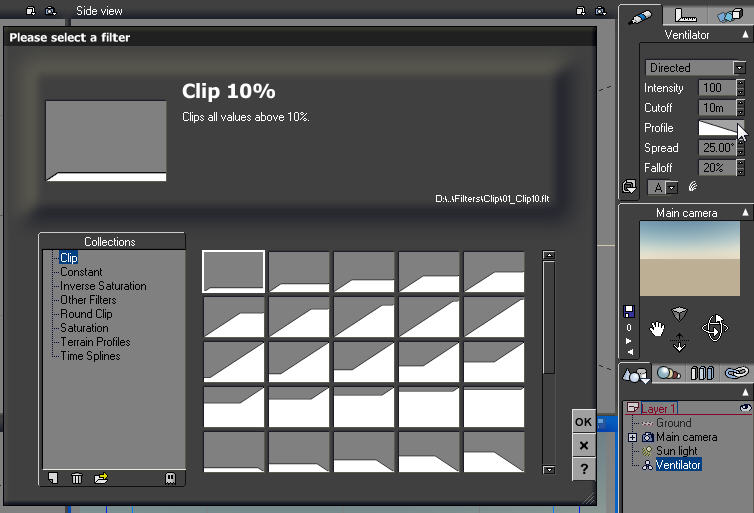This screenshot has width=754, height=513.
Task: Click the Cutoff field showing 10m
Action: (717, 108)
